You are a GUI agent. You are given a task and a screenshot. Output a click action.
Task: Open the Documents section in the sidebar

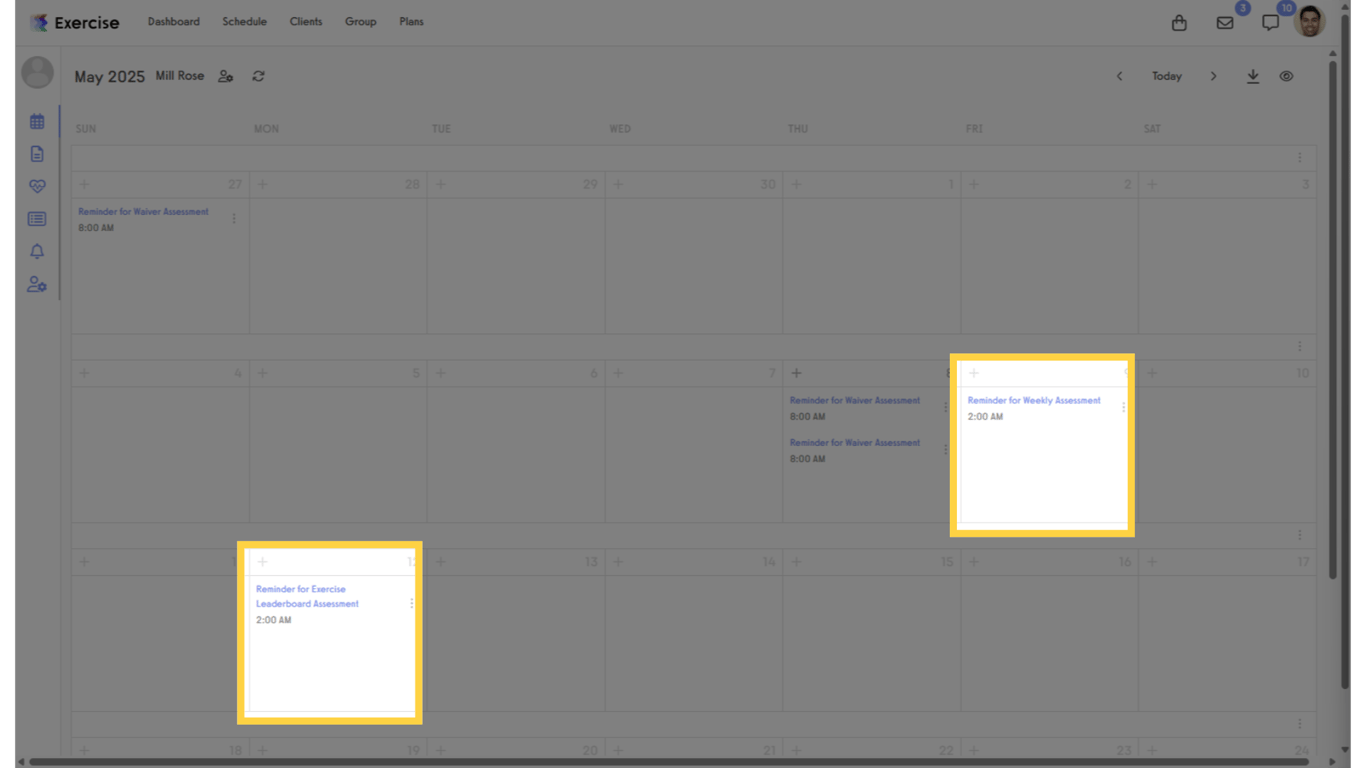(37, 153)
